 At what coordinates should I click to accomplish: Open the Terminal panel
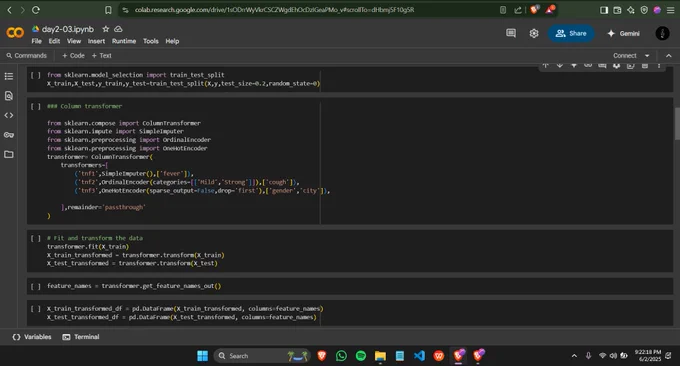(81, 337)
